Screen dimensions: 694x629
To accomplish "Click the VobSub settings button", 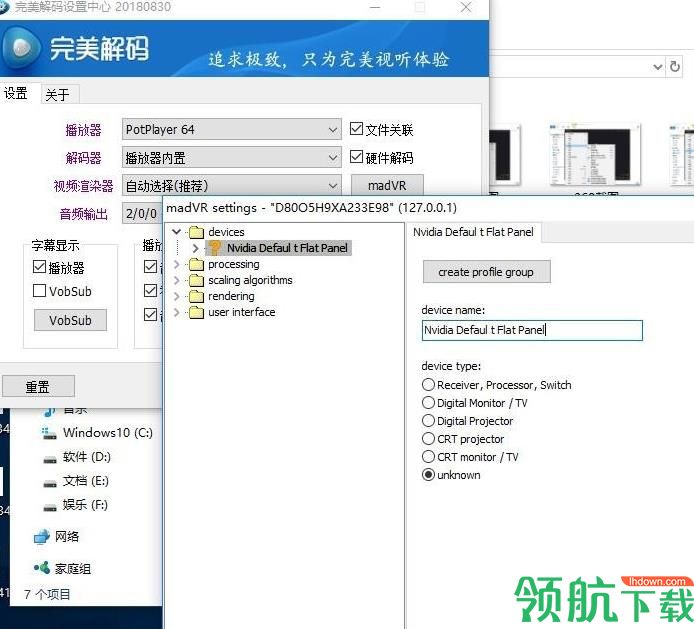I will tap(70, 320).
